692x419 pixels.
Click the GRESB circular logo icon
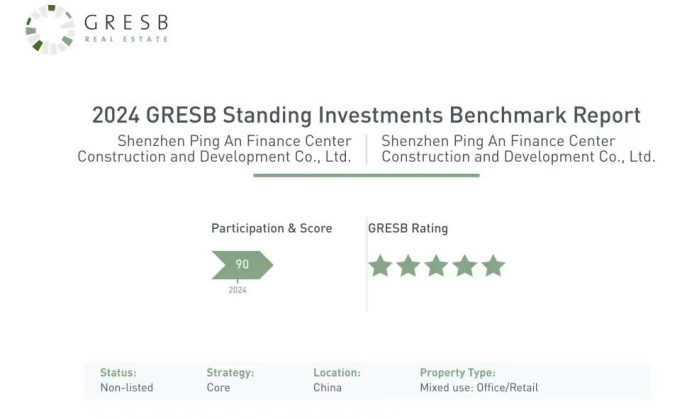point(50,28)
